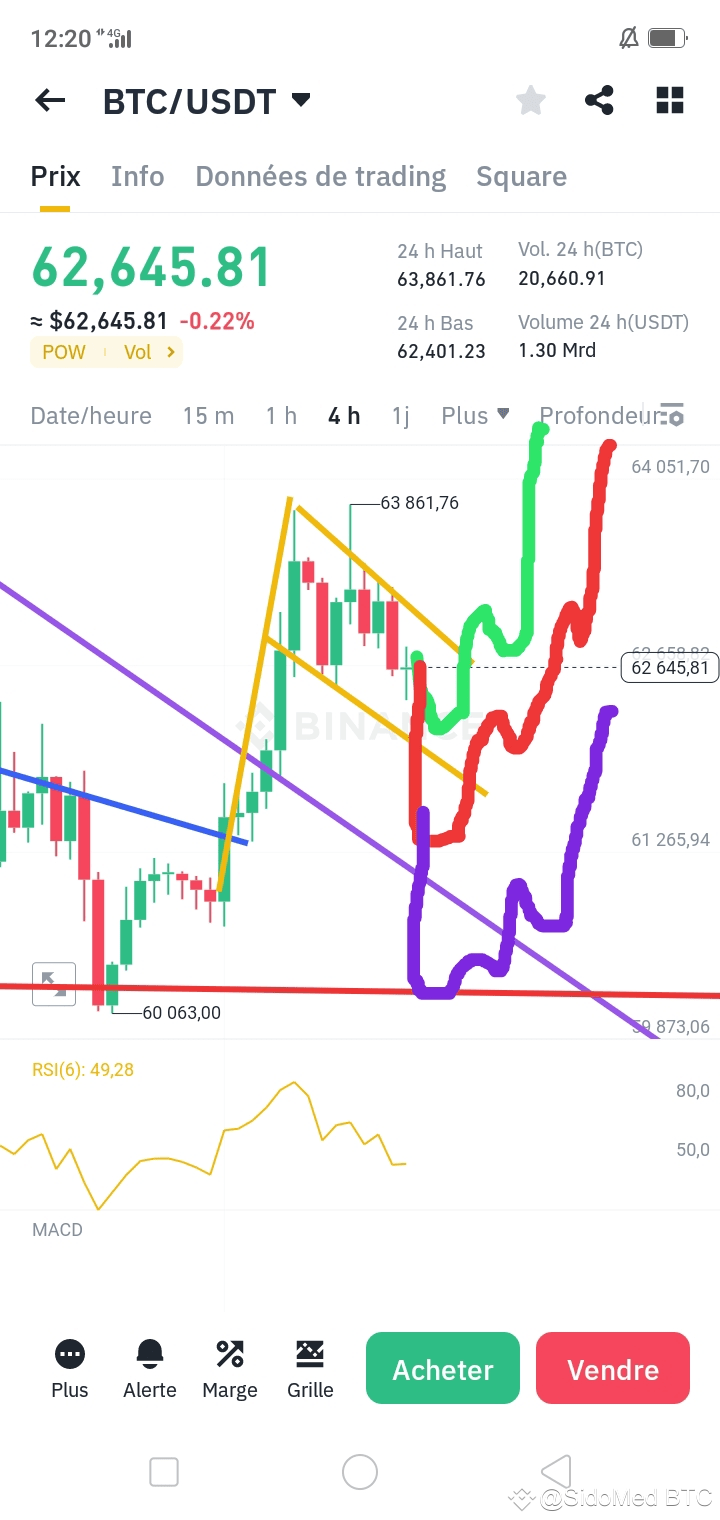Image resolution: width=720 pixels, height=1520 pixels.
Task: Select the 1 h timeframe
Action: click(281, 415)
